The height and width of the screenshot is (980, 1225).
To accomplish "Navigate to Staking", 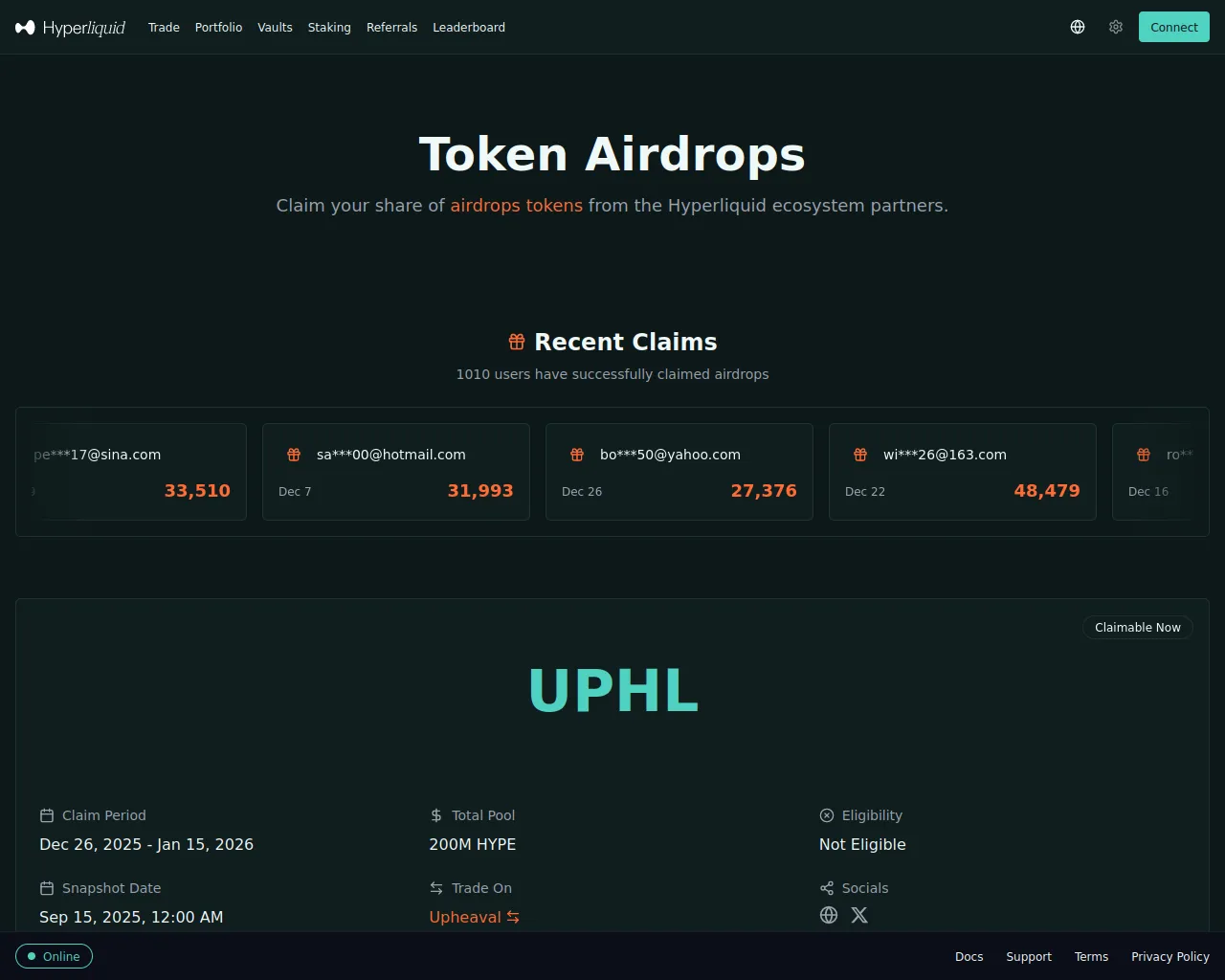I will pos(329,28).
